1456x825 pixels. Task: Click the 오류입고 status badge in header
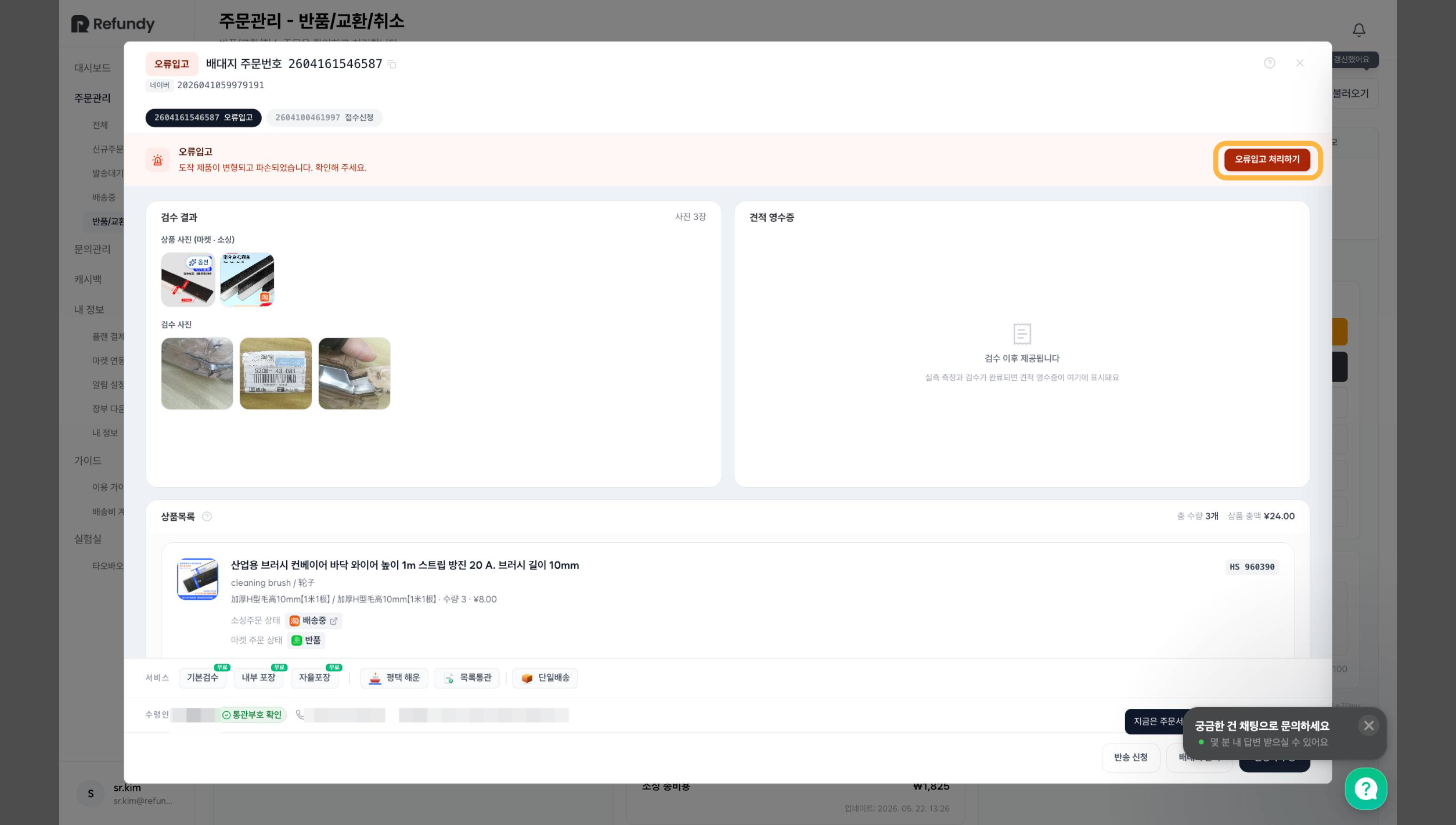pos(172,64)
